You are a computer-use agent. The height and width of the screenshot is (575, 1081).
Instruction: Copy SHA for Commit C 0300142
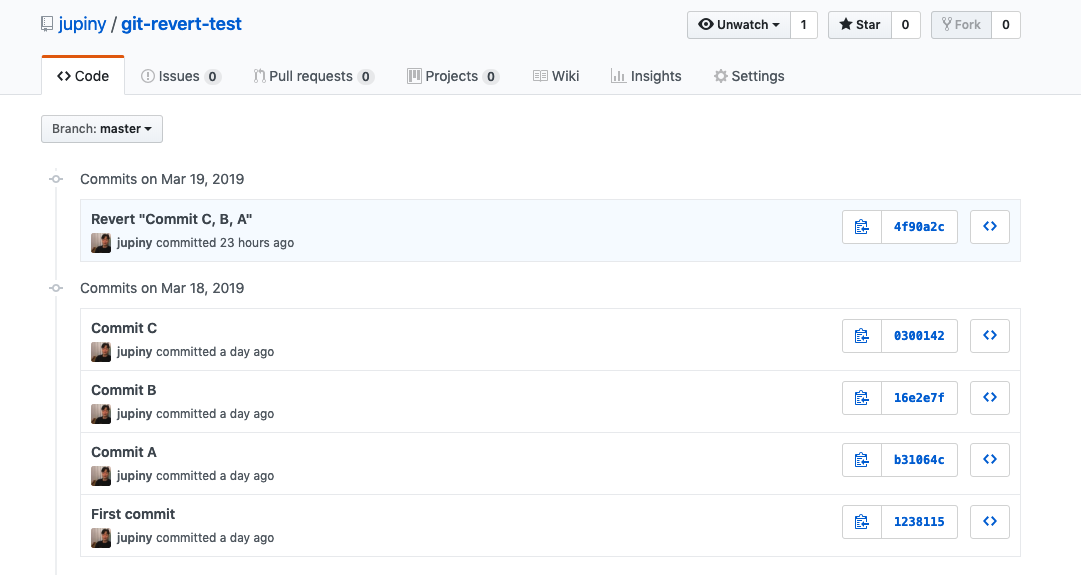862,336
